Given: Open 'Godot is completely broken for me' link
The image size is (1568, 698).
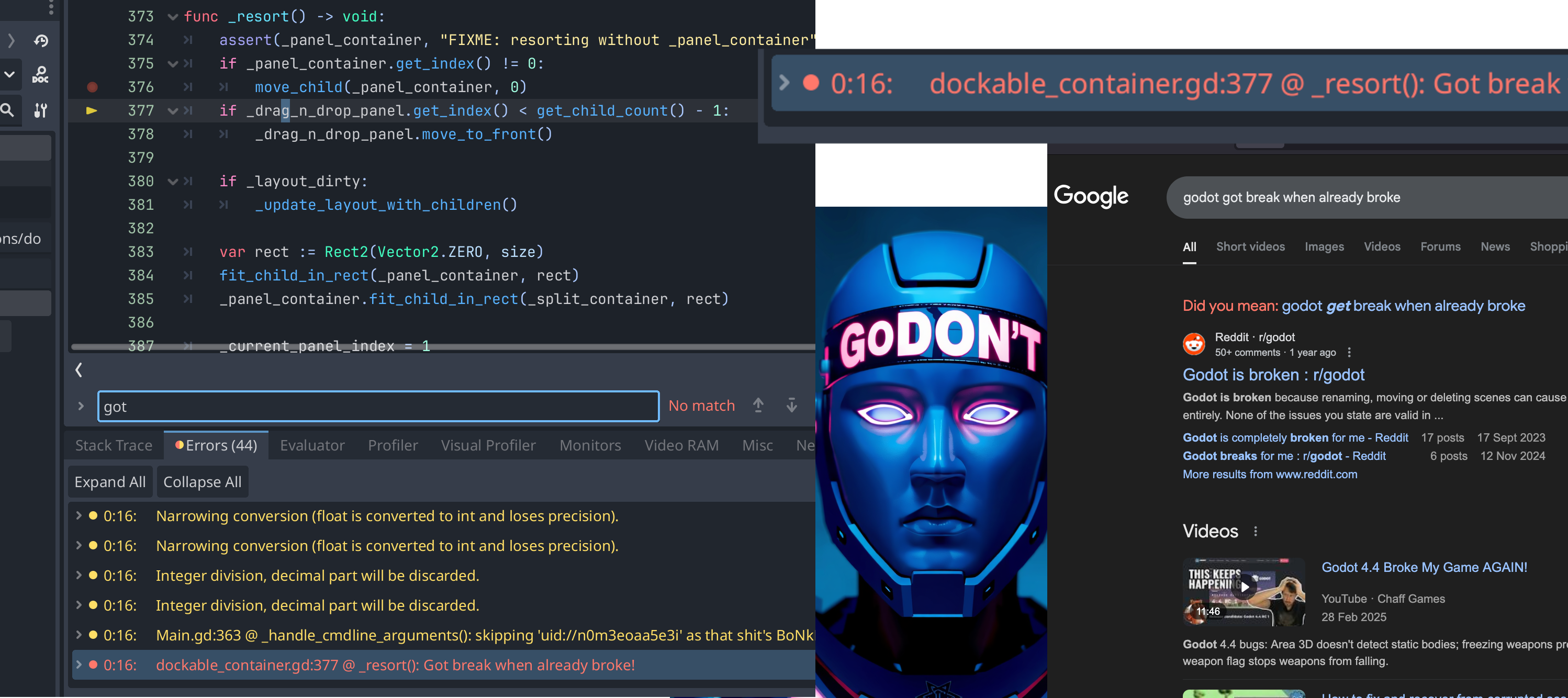Looking at the screenshot, I should pyautogui.click(x=1295, y=437).
